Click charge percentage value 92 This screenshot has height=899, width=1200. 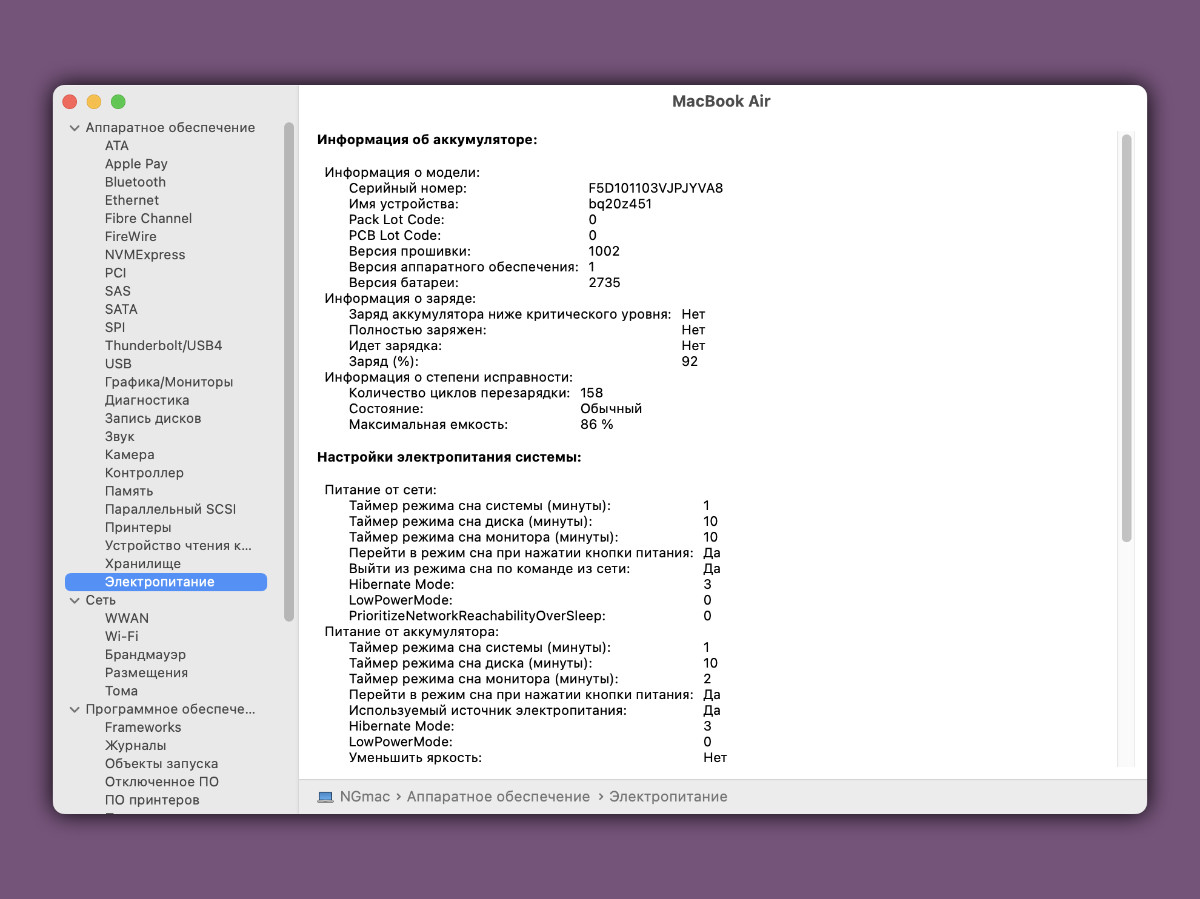click(690, 361)
